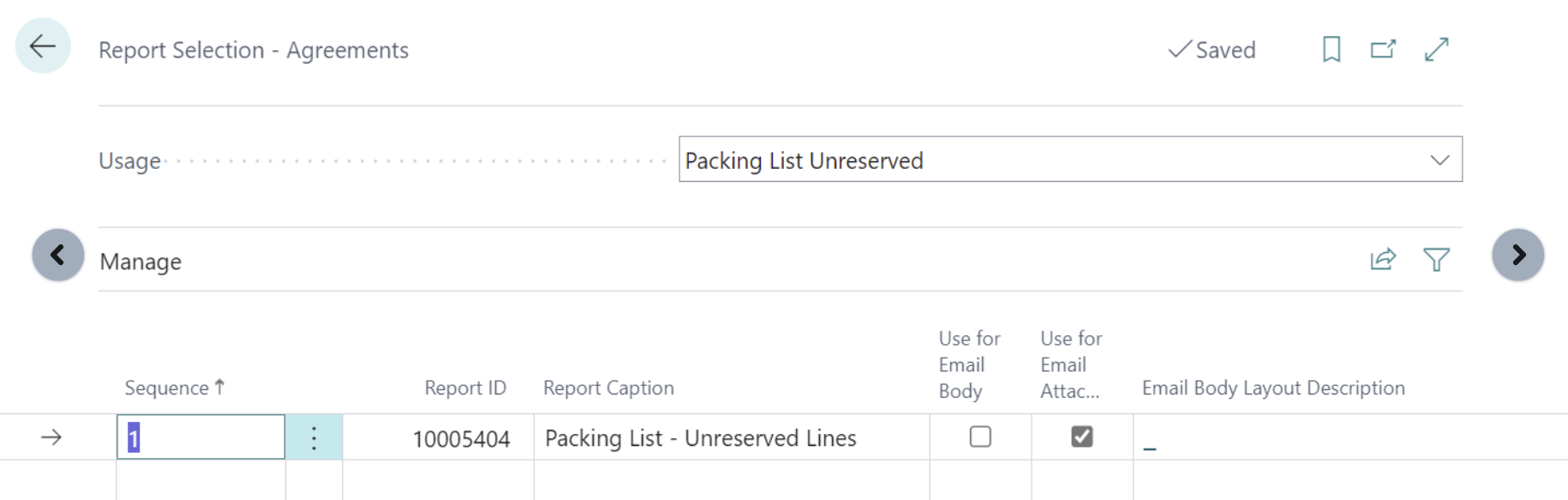
Task: Open this page in a new window
Action: [1383, 50]
